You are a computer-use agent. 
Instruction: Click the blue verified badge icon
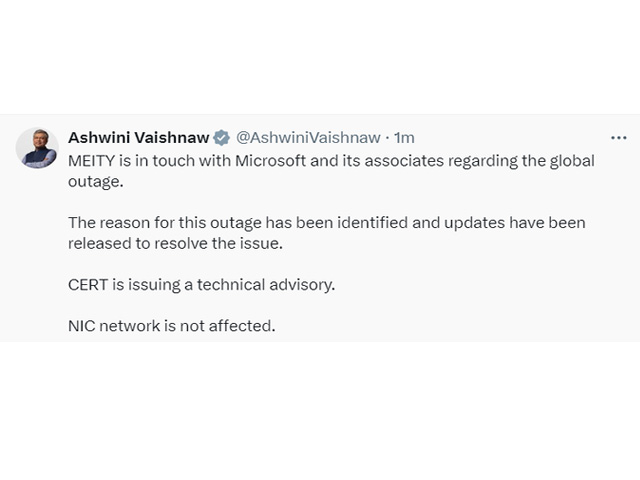point(222,138)
